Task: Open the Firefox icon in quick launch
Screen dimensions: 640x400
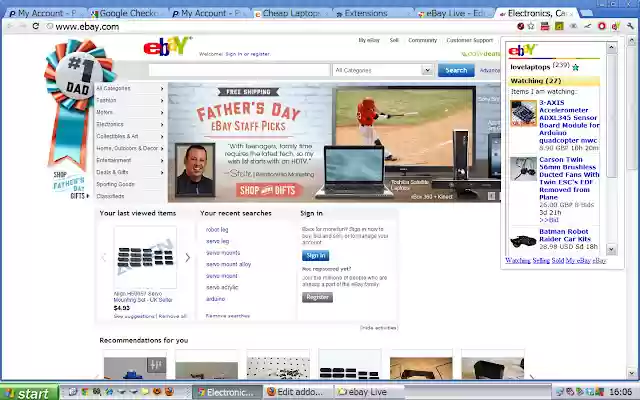Action: point(169,392)
